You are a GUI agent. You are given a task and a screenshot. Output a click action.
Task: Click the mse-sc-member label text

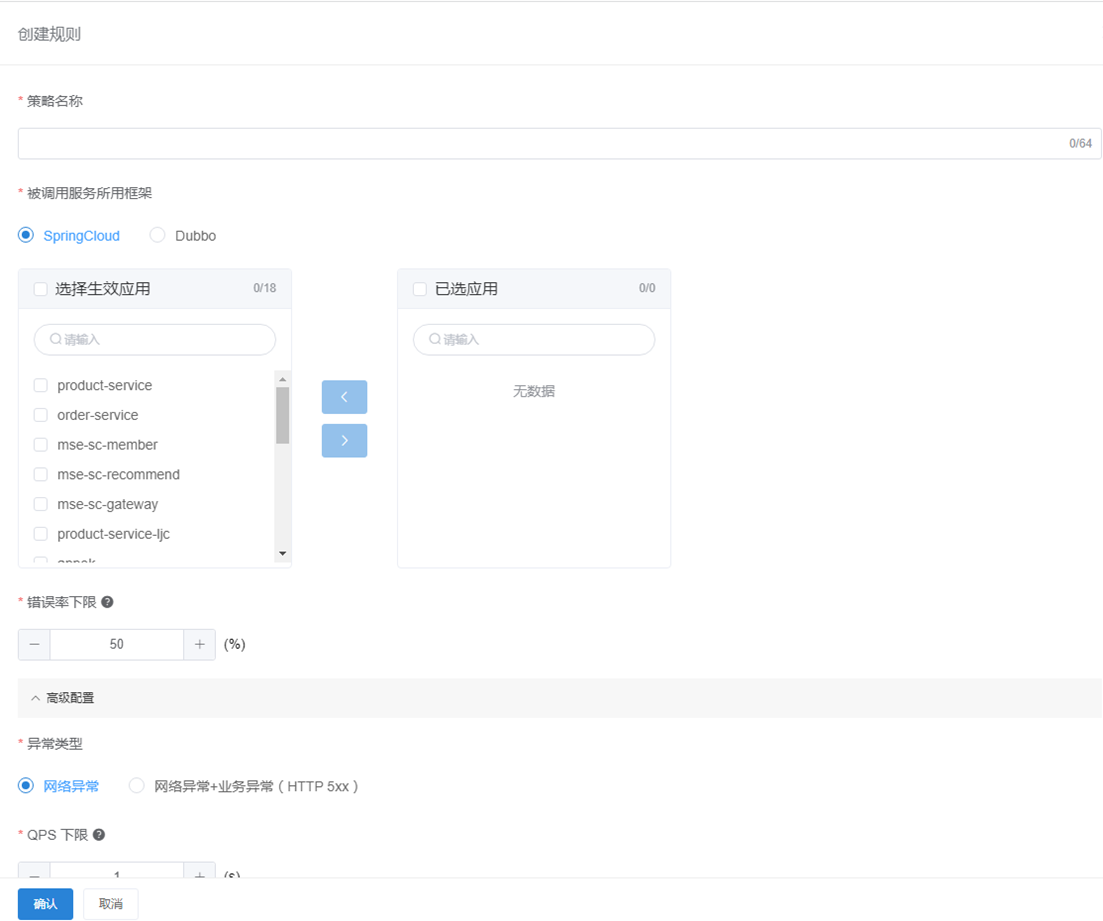tap(108, 445)
